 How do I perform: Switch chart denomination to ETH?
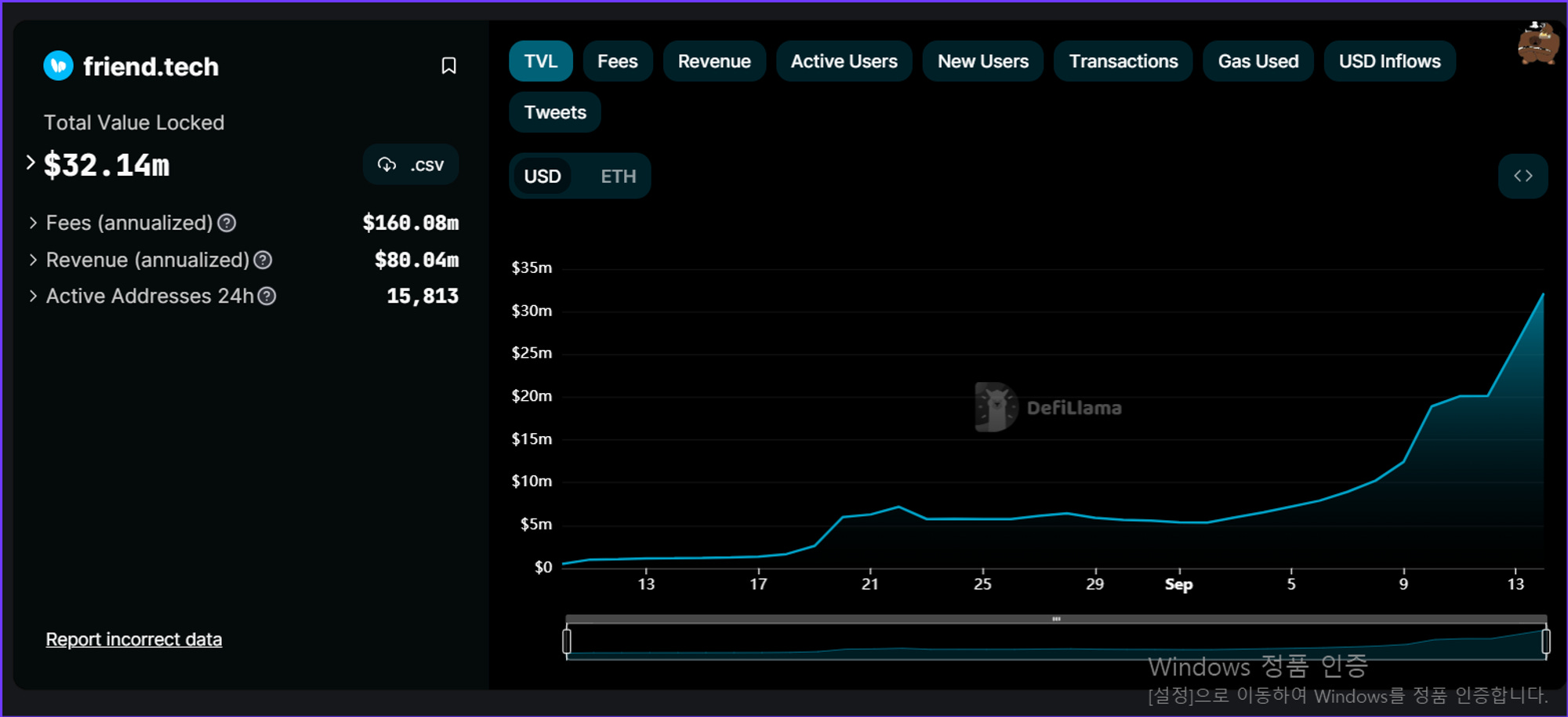619,177
